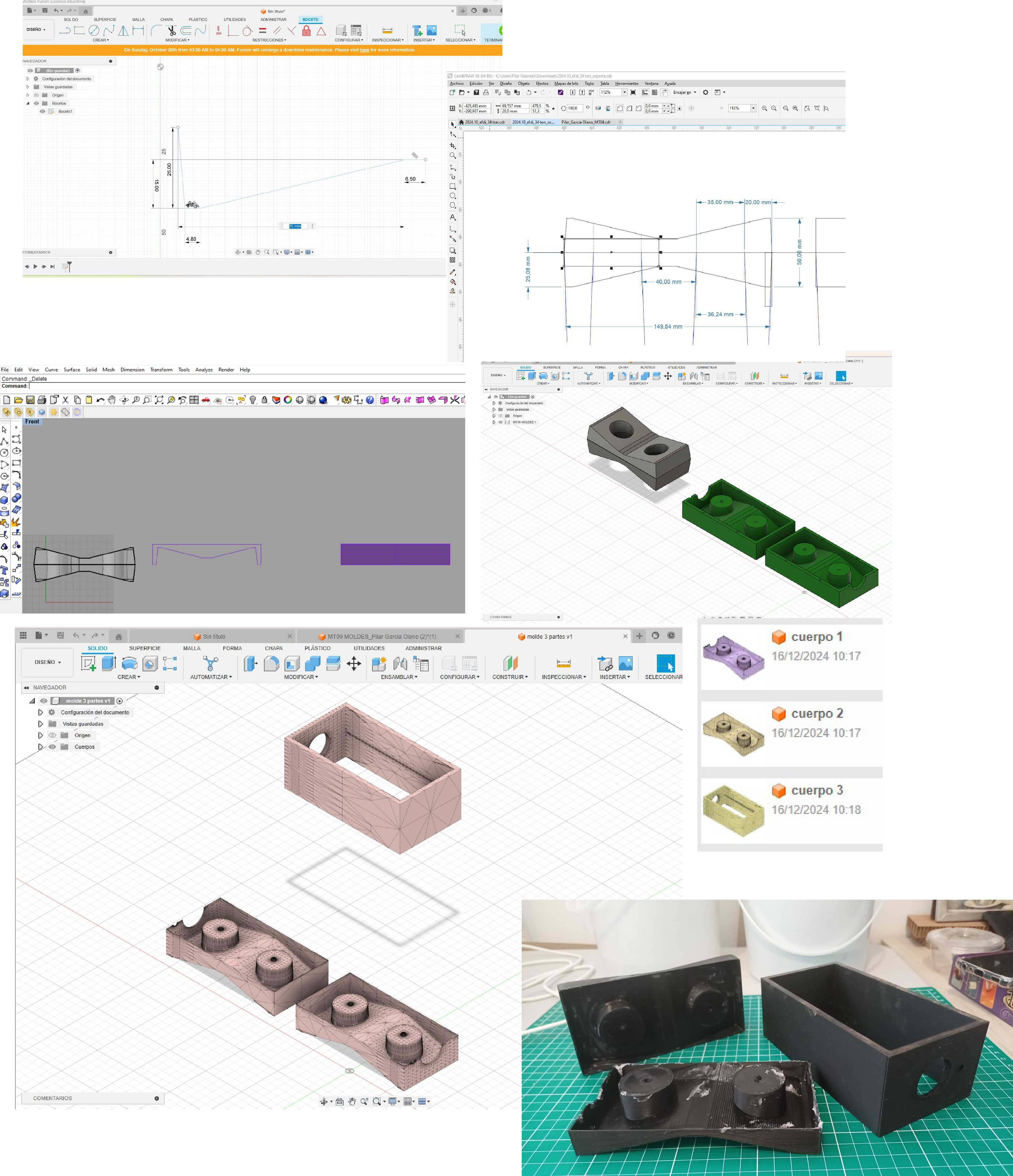Open the Measure tool above INSPECCIONAR
Screen dimensions: 1013x1176
(x=563, y=663)
